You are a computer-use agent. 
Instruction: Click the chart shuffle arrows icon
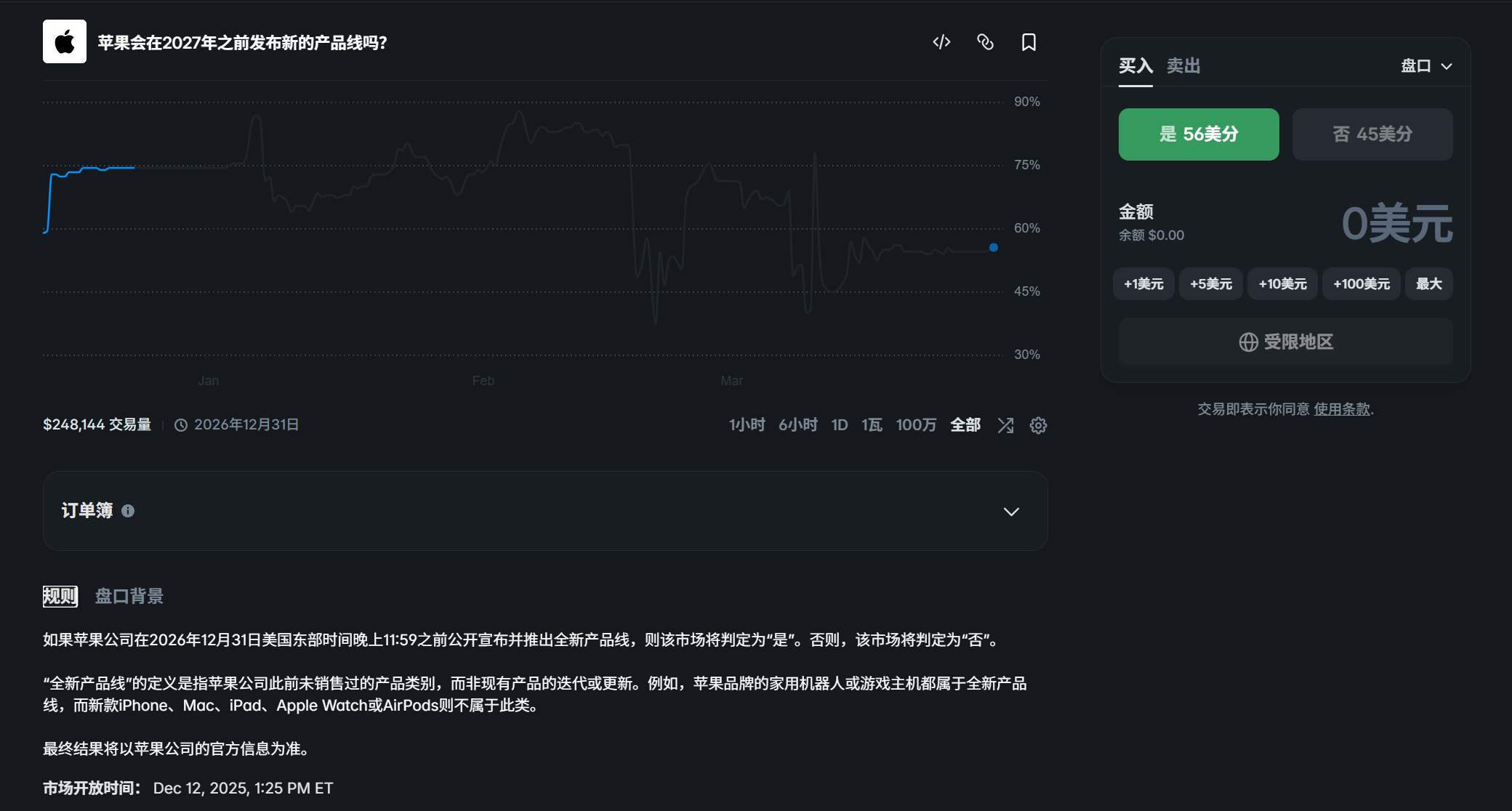click(1005, 425)
